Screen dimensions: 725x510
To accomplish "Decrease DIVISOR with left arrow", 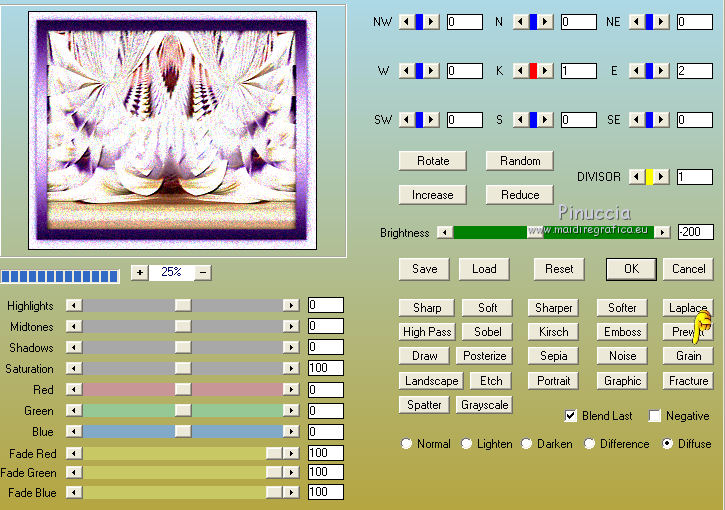I will coord(637,177).
